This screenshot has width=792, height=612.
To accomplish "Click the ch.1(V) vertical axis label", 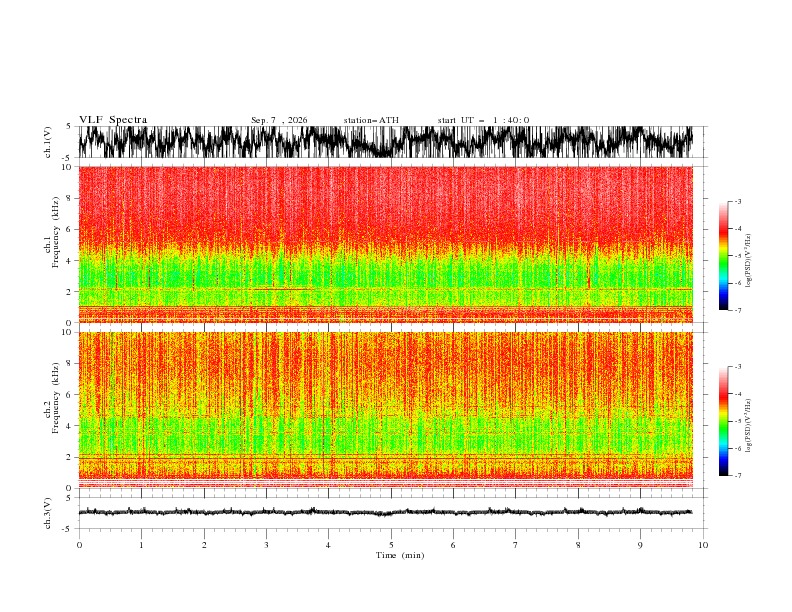I will coord(47,142).
